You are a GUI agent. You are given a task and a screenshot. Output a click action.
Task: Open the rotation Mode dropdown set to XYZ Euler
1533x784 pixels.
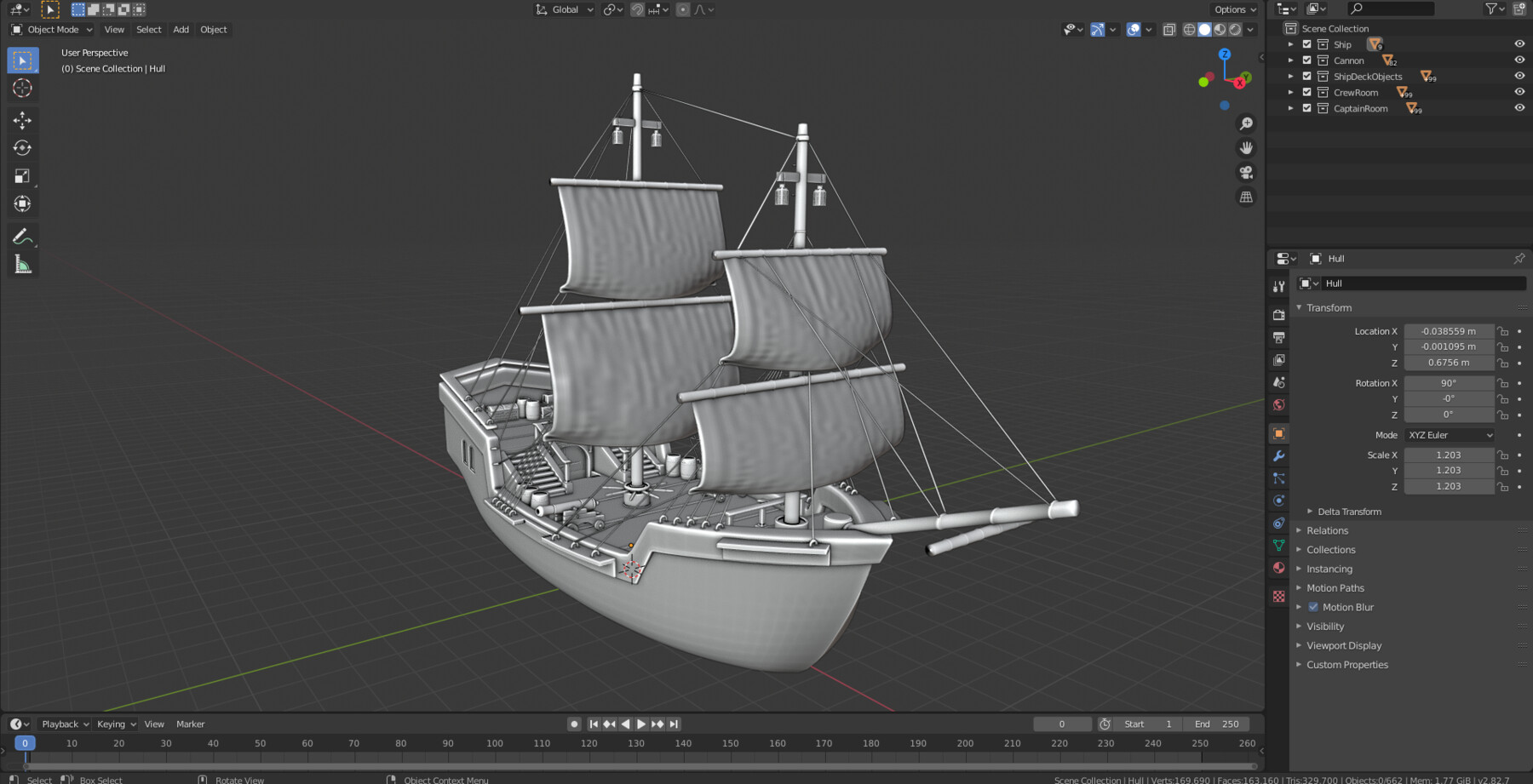tap(1450, 435)
